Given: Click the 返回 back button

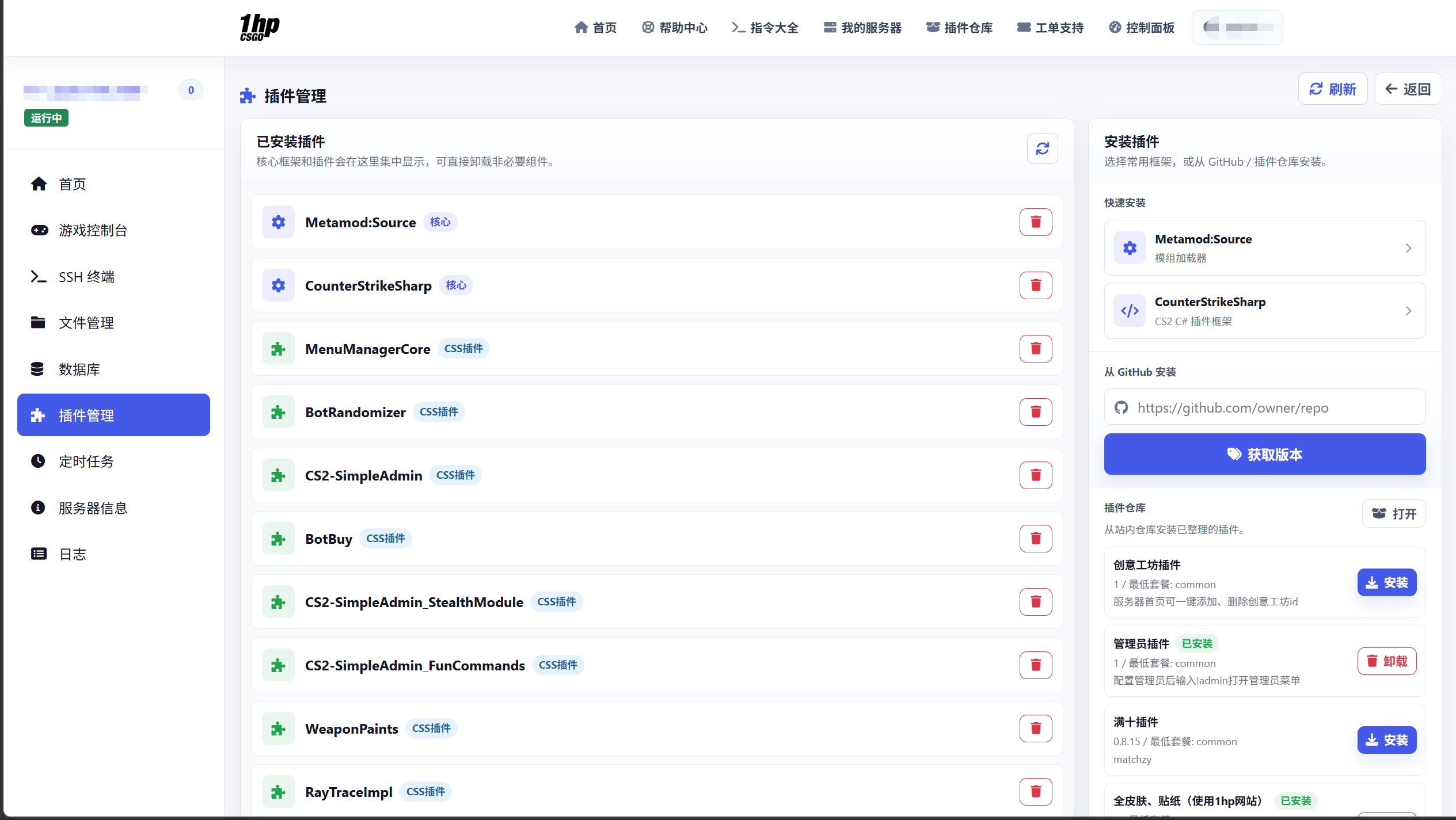Looking at the screenshot, I should click(x=1408, y=89).
